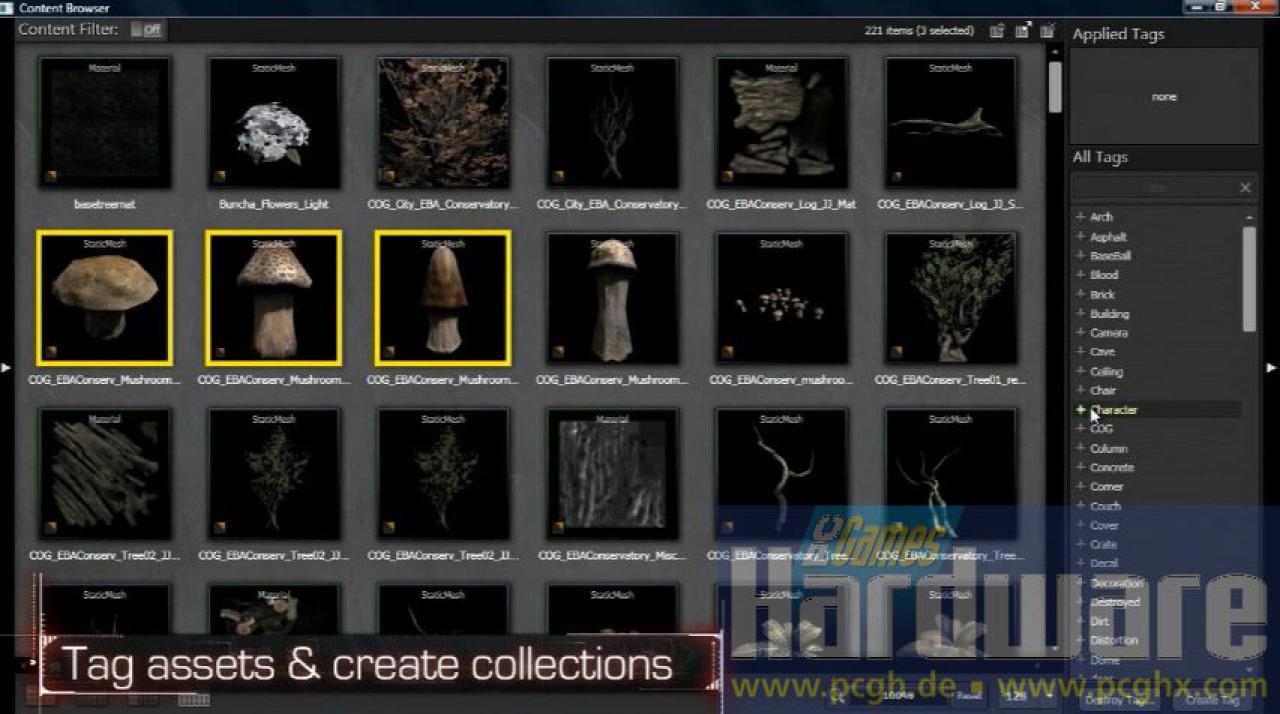This screenshot has width=1280, height=714.
Task: Click the '221 items (3 selected)' status text
Action: (919, 31)
